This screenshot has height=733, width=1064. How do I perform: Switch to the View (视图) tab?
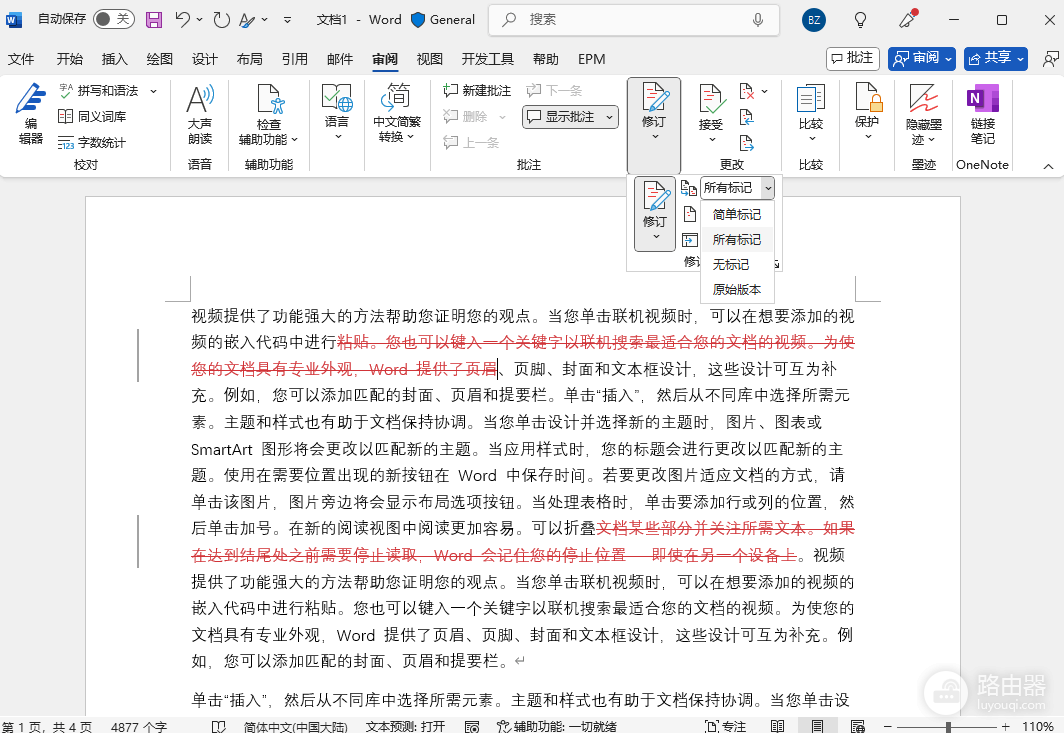[x=430, y=59]
